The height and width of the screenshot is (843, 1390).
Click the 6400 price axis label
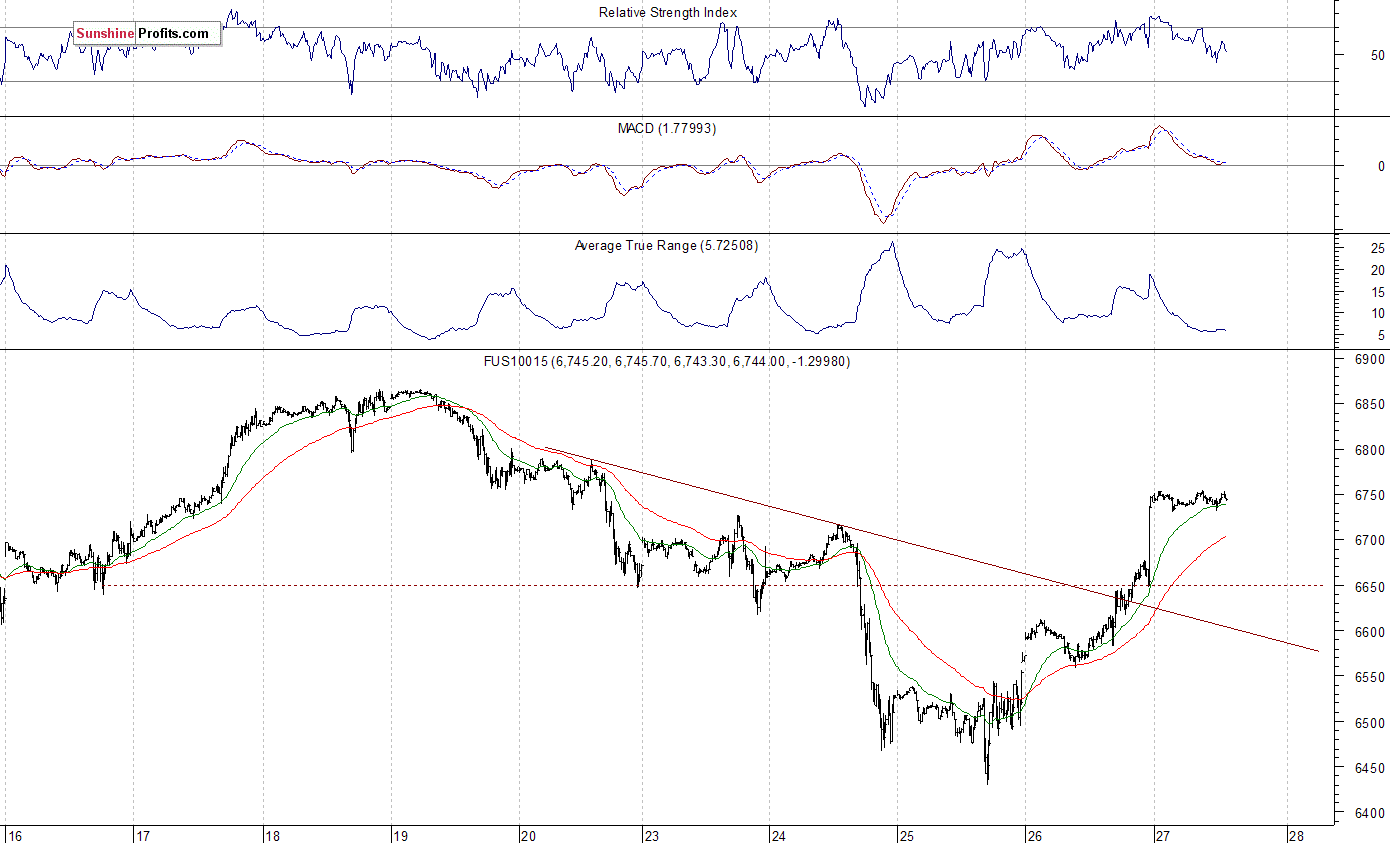[x=1370, y=815]
